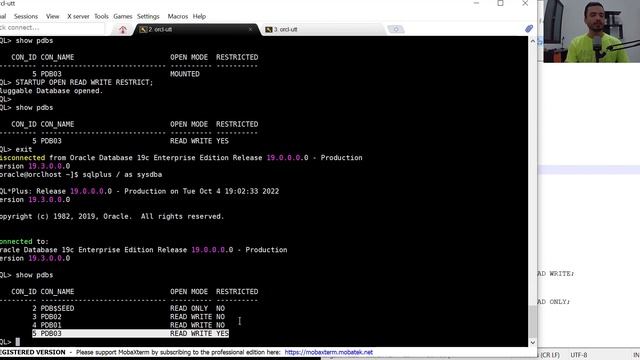
Task: Click the new tab settings icon
Action: click(x=396, y=29)
